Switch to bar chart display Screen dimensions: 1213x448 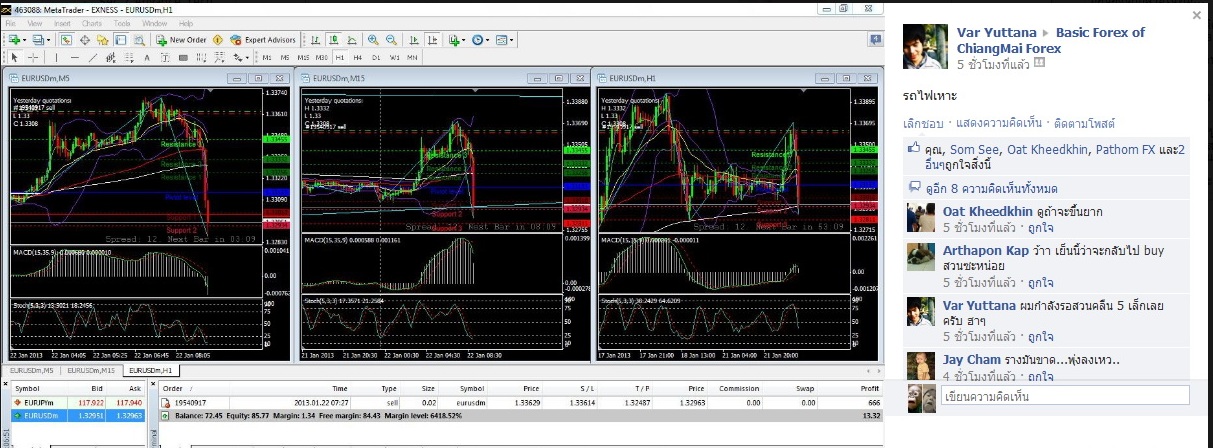click(x=315, y=40)
